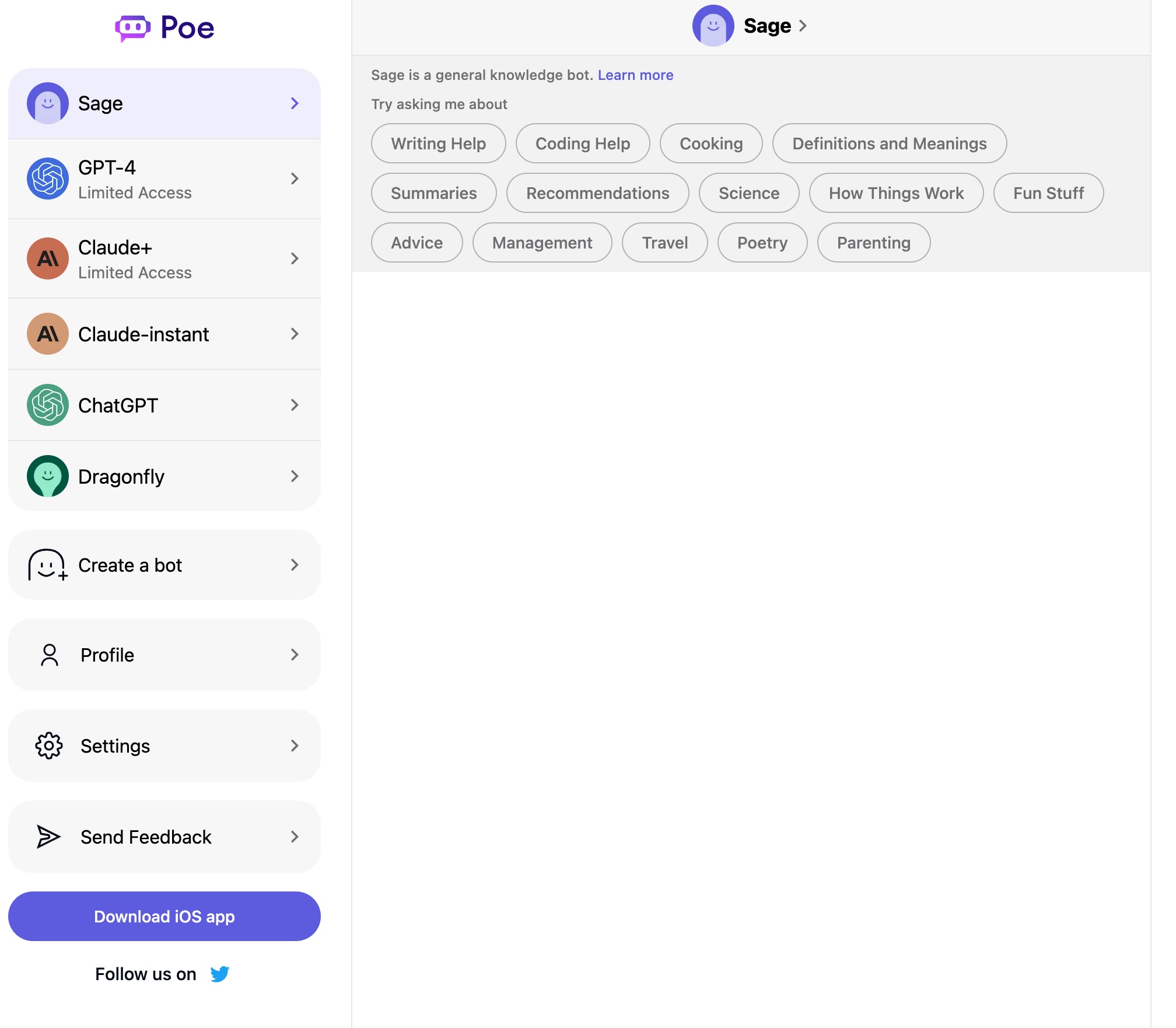
Task: Click the chevron on the Sage row
Action: [295, 103]
